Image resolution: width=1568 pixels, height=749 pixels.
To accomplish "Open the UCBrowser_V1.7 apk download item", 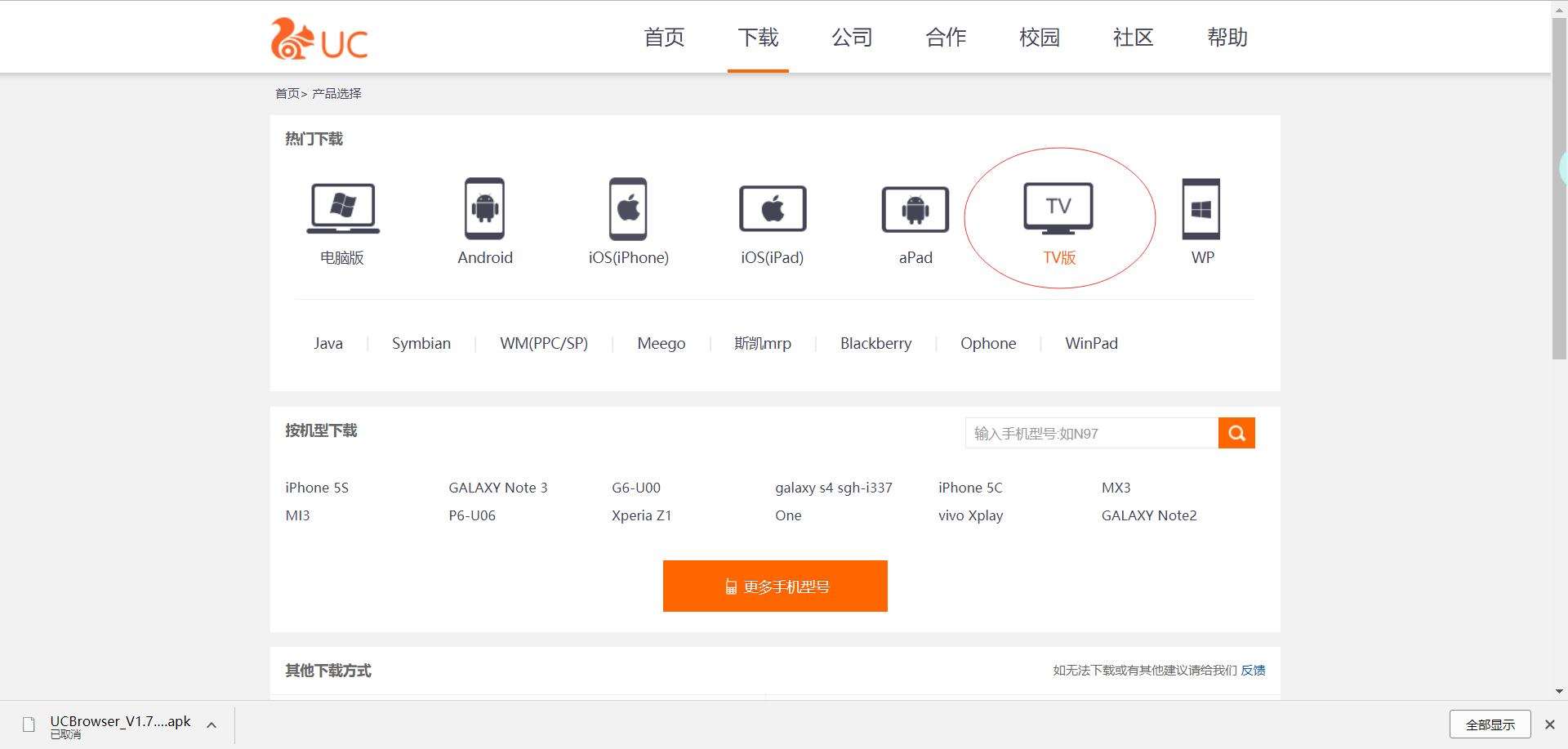I will point(120,724).
